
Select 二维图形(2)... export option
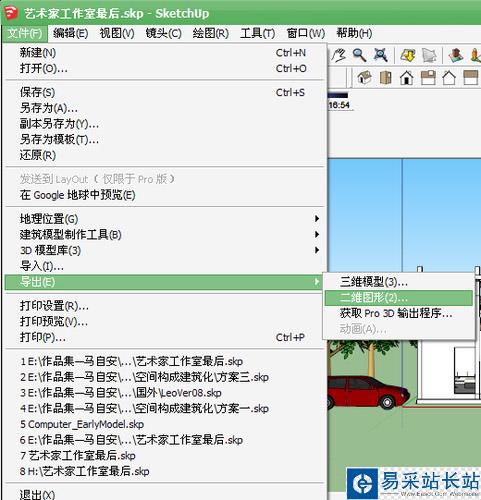tap(398, 298)
